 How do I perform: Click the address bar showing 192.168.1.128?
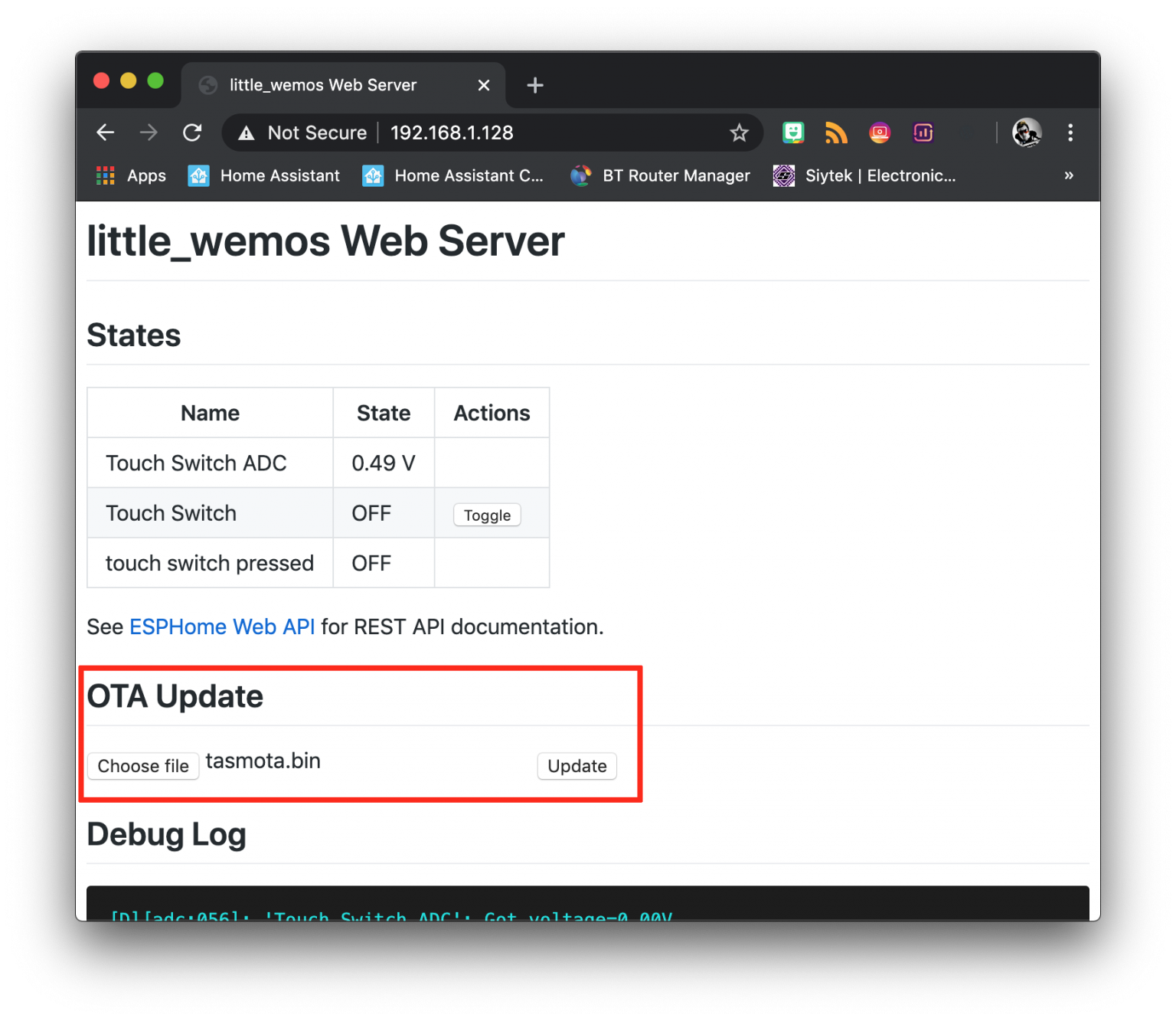click(452, 133)
